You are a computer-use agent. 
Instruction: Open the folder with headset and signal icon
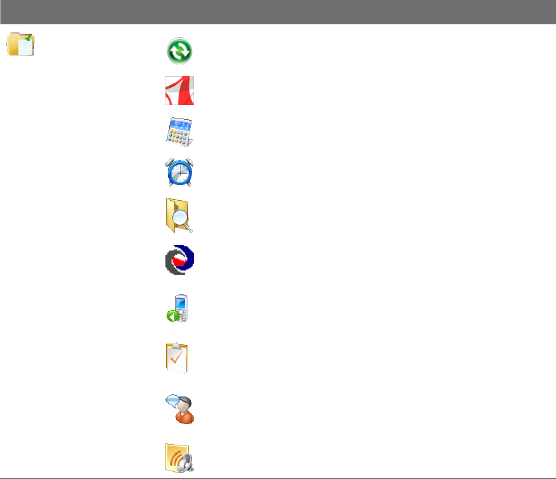[179, 458]
